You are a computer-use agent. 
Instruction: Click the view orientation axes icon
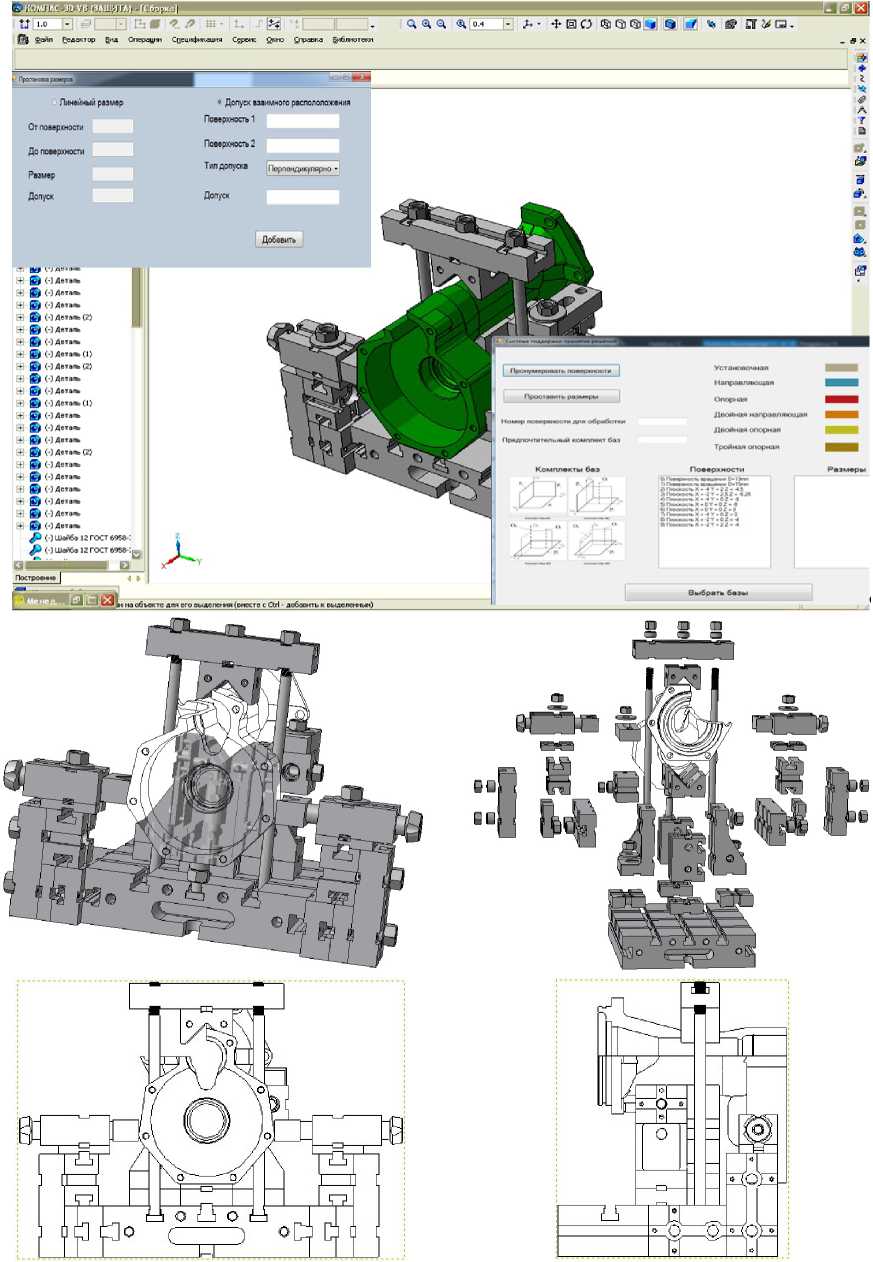527,23
